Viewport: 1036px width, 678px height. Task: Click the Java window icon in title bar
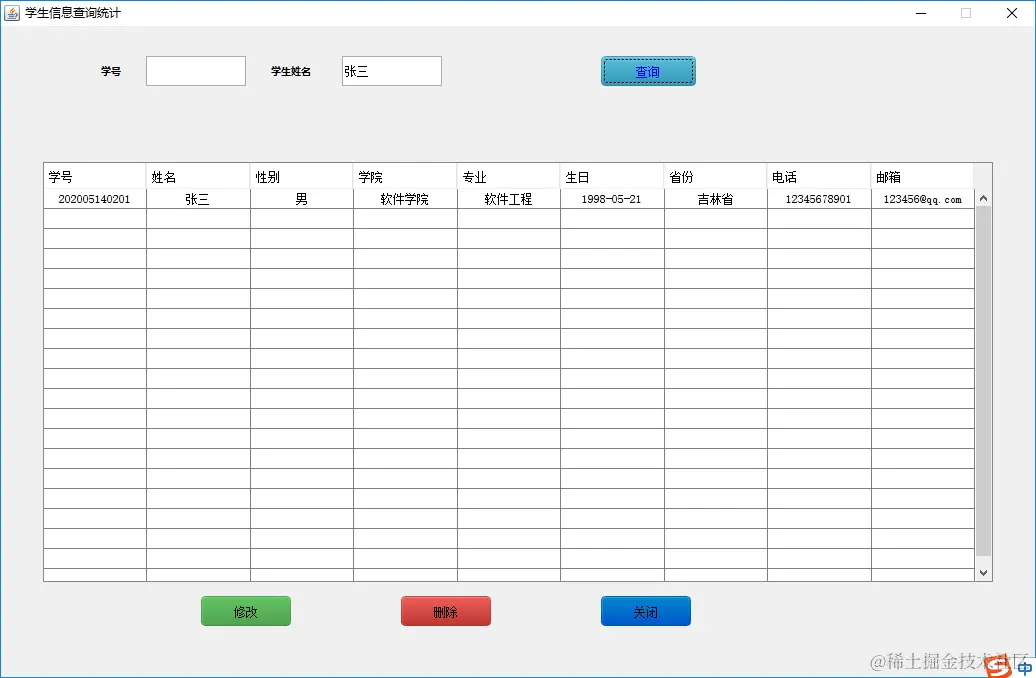12,13
